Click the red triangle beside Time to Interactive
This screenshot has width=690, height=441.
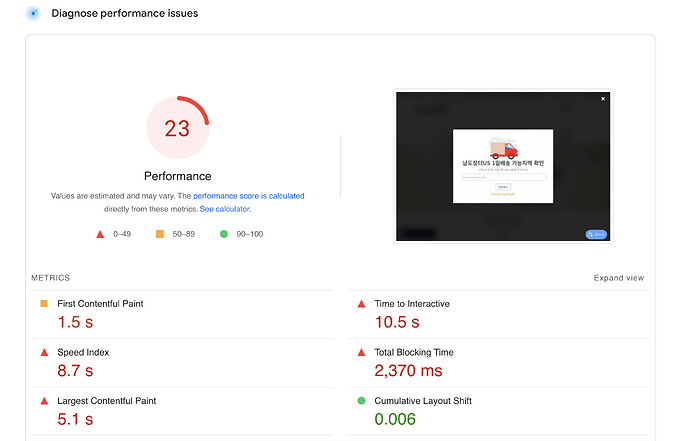(361, 303)
